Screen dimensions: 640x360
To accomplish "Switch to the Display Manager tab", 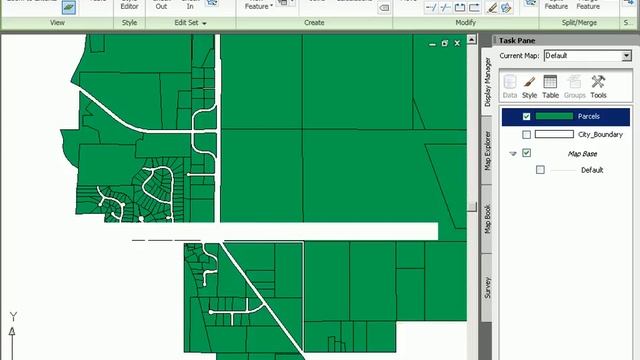I will coord(487,82).
